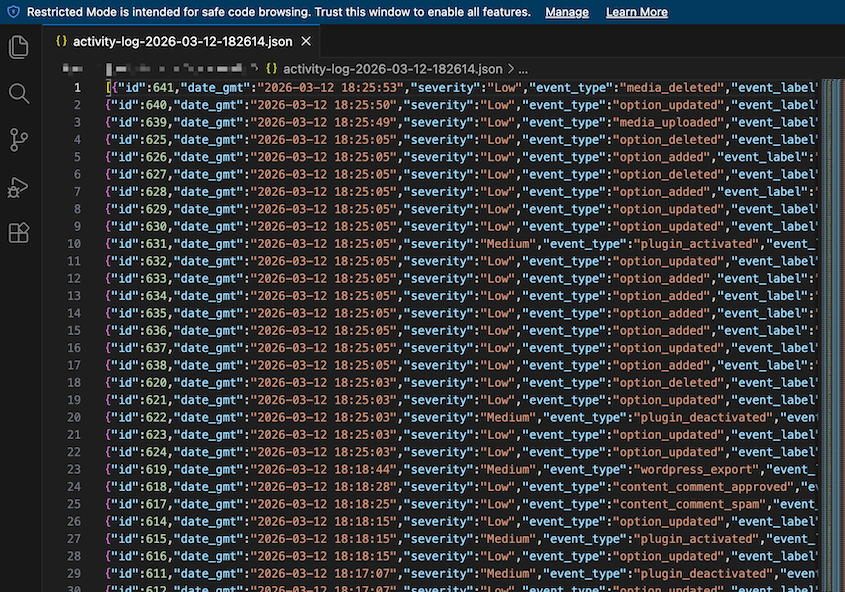Open the Explorer view in the activity bar
Image resolution: width=845 pixels, height=592 pixels.
coord(18,47)
